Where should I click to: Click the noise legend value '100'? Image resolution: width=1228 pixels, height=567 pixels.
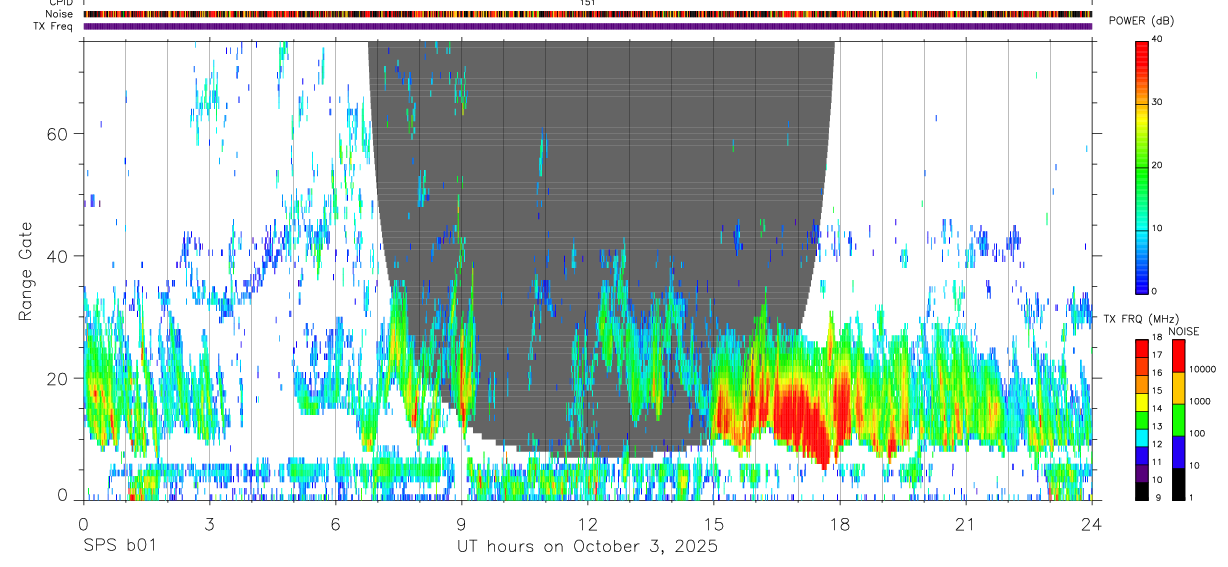coord(1196,433)
